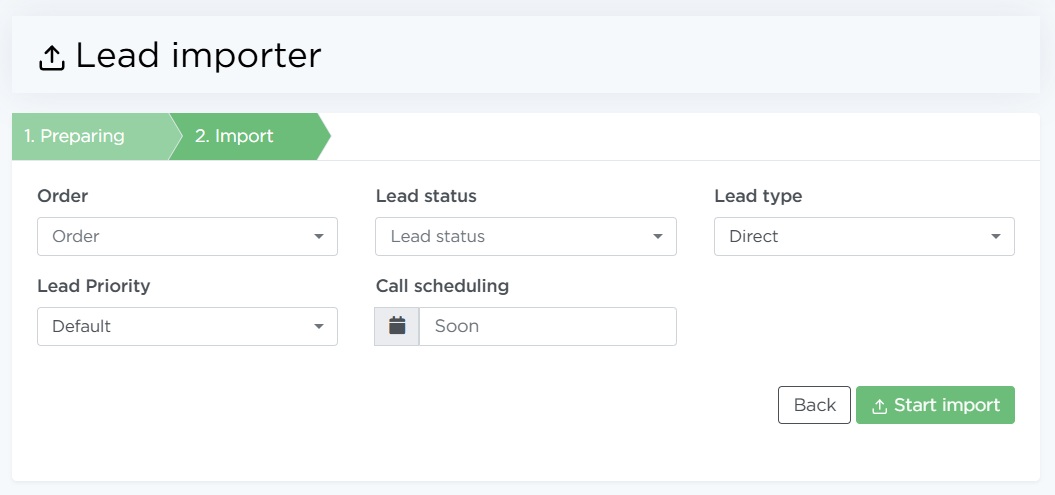Open the Order dropdown placeholder text
The image size is (1055, 495).
click(x=77, y=237)
